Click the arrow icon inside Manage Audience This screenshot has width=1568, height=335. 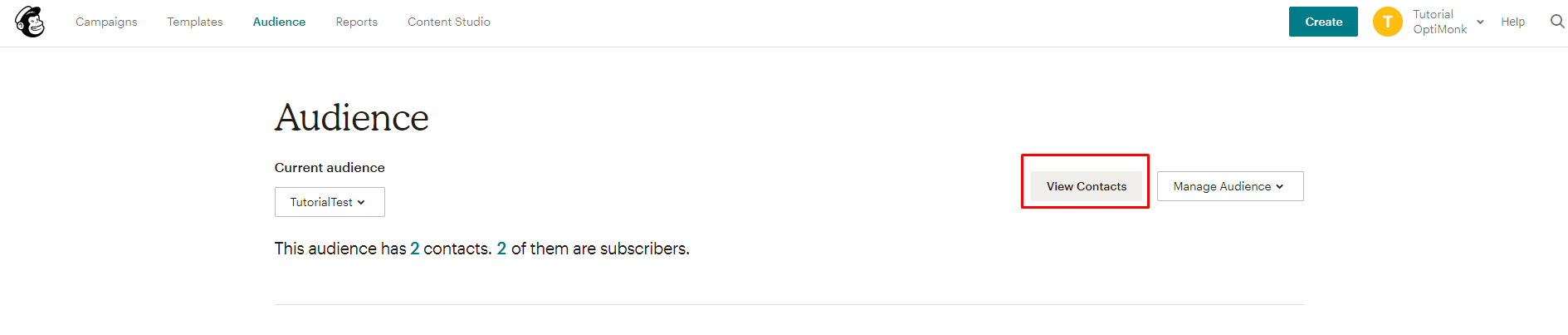(x=1279, y=187)
